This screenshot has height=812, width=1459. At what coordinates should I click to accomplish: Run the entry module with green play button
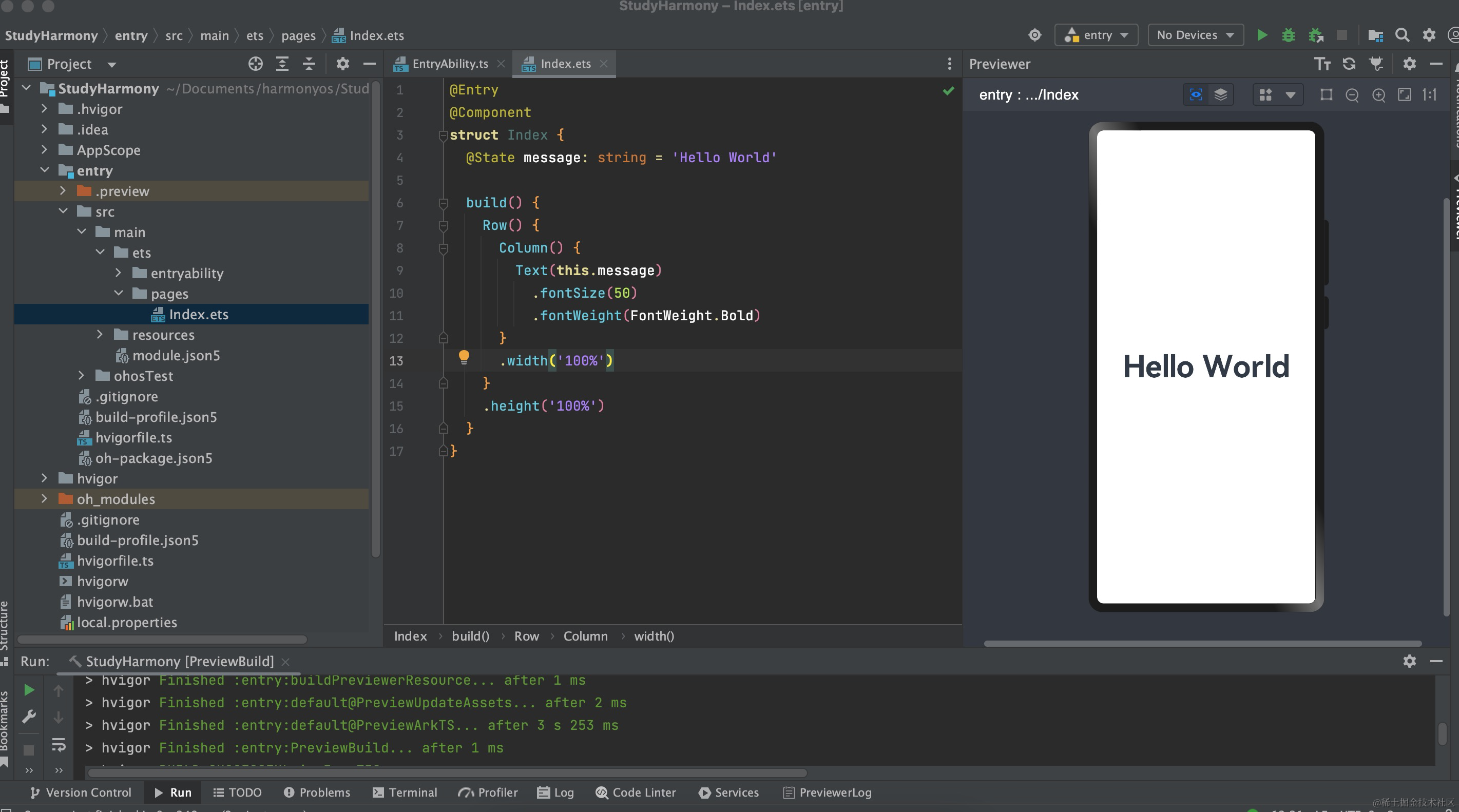tap(1262, 35)
